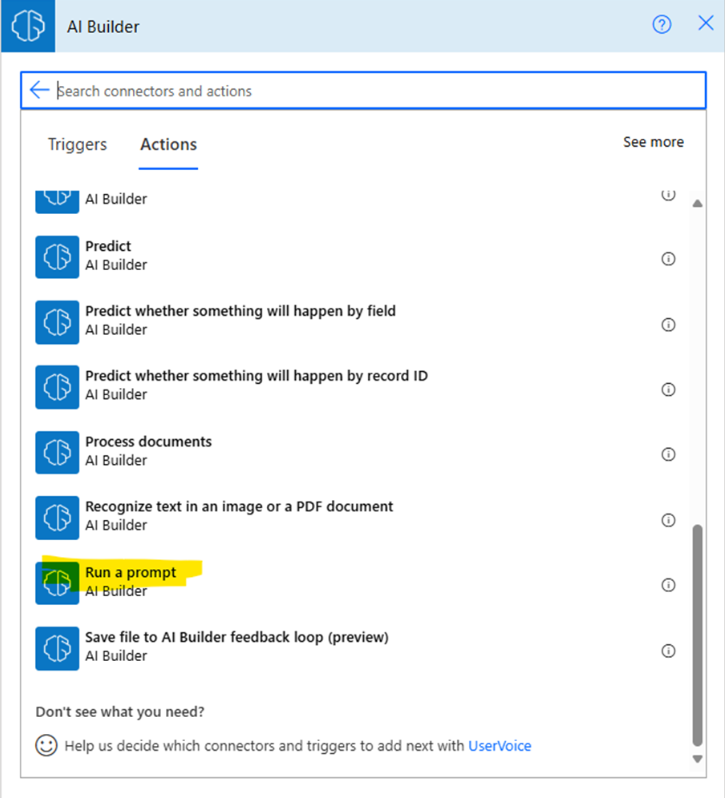The height and width of the screenshot is (801, 725).
Task: Click info icon for Run a prompt
Action: 668,585
